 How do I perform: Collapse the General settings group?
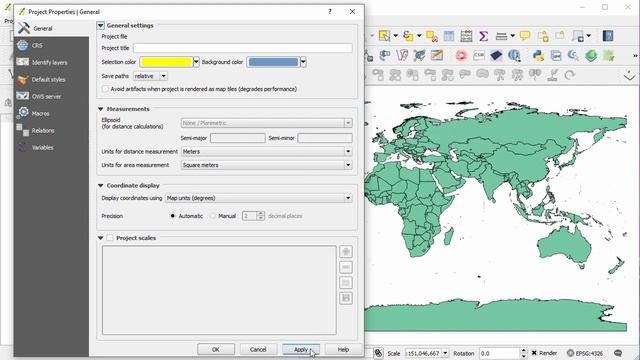point(100,25)
